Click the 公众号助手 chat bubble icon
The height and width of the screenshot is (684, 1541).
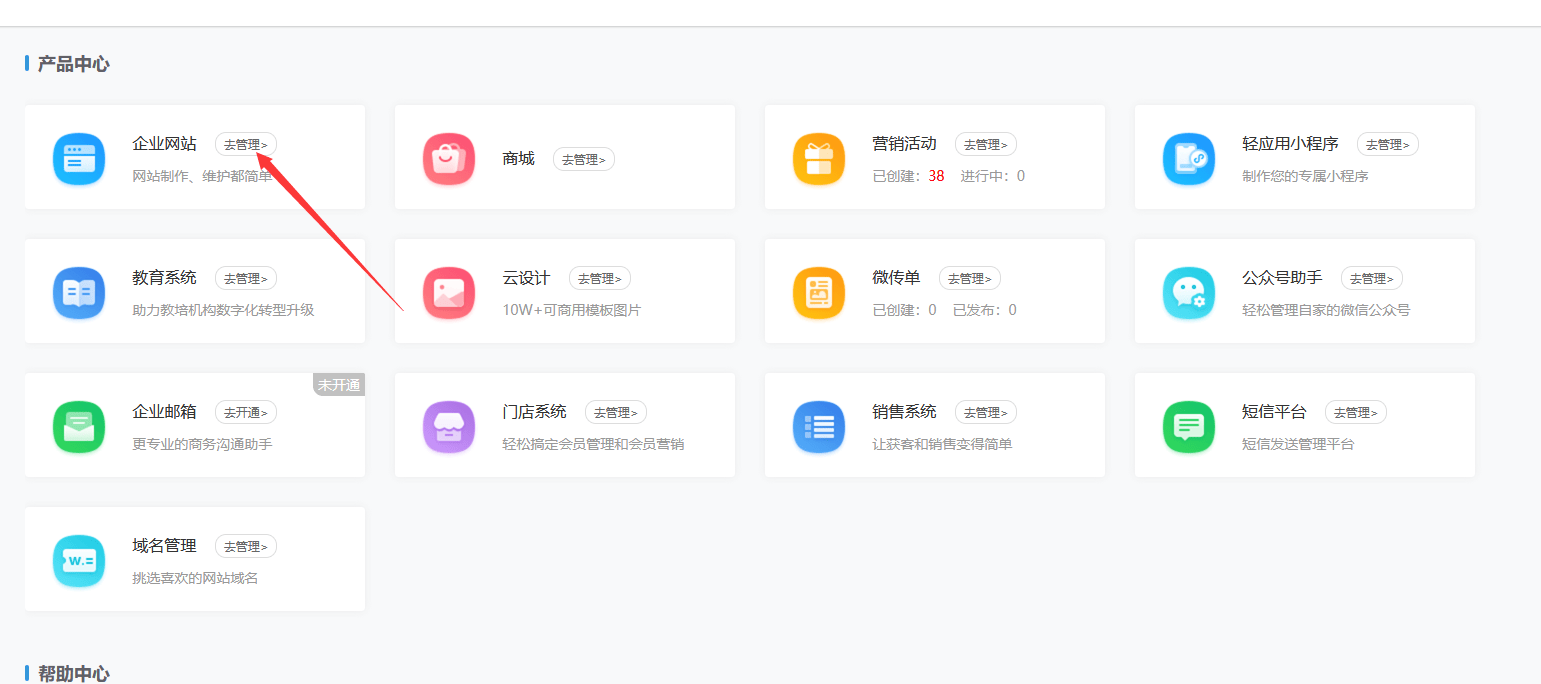tap(1189, 292)
